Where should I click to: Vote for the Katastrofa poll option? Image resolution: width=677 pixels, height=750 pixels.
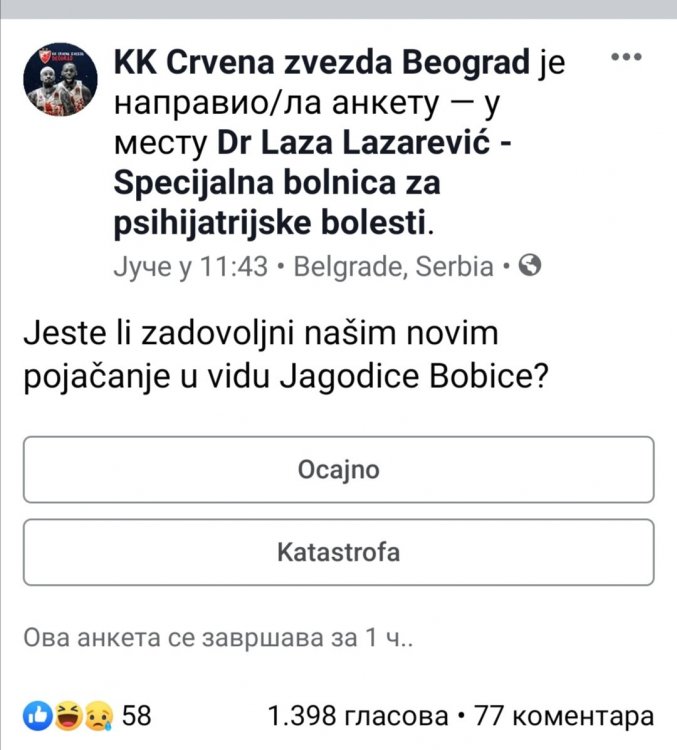pyautogui.click(x=338, y=552)
